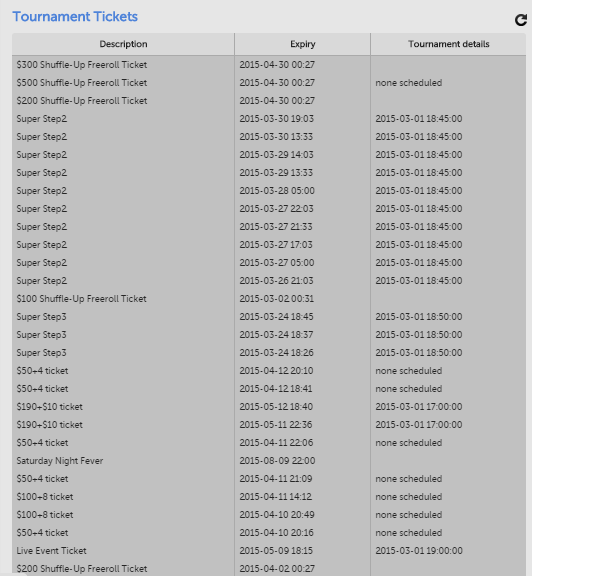Click expiry 2015-04-12 18:41
This screenshot has width=614, height=576.
click(276, 389)
